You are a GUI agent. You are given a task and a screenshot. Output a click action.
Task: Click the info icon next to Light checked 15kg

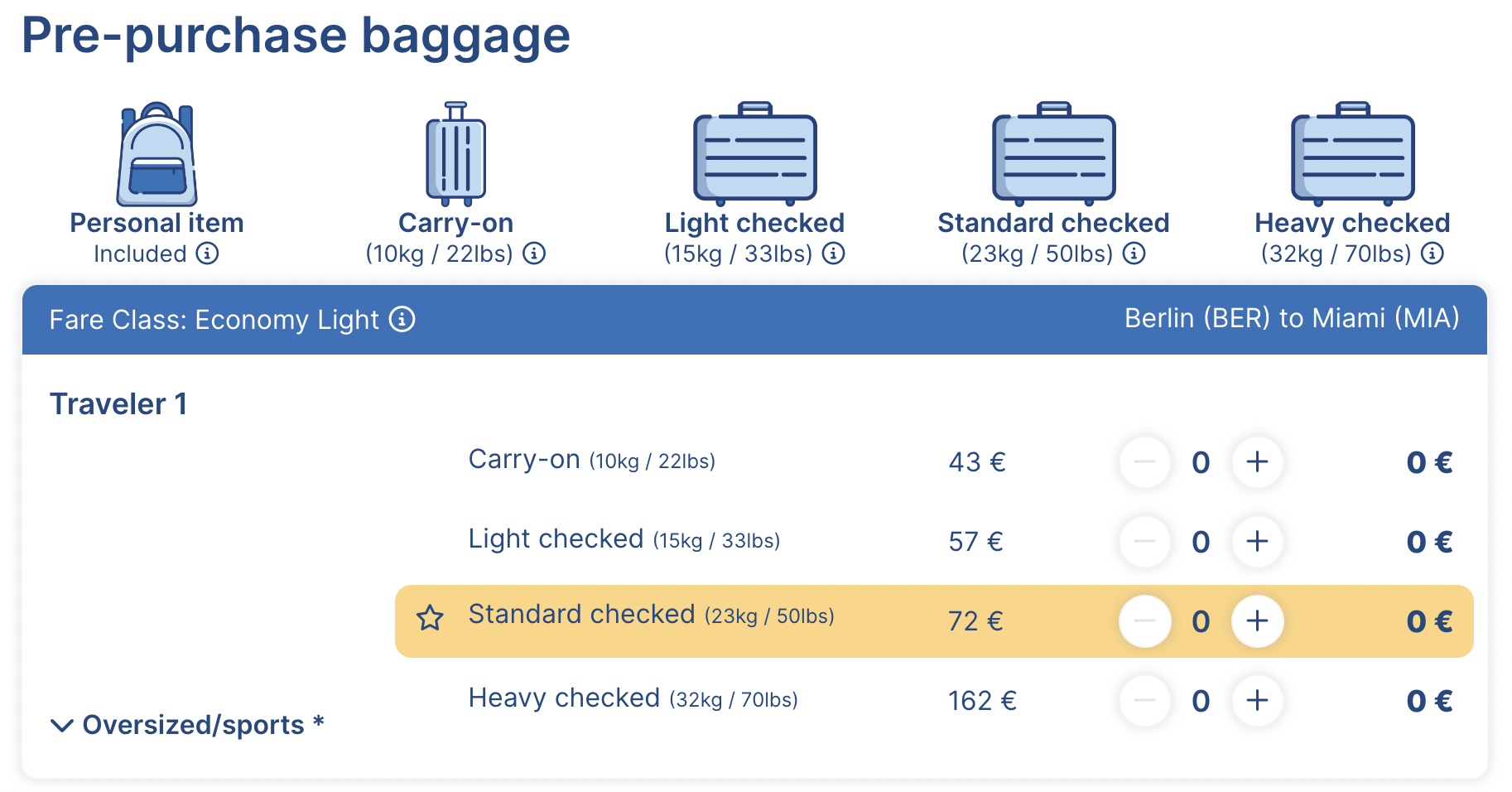[833, 254]
